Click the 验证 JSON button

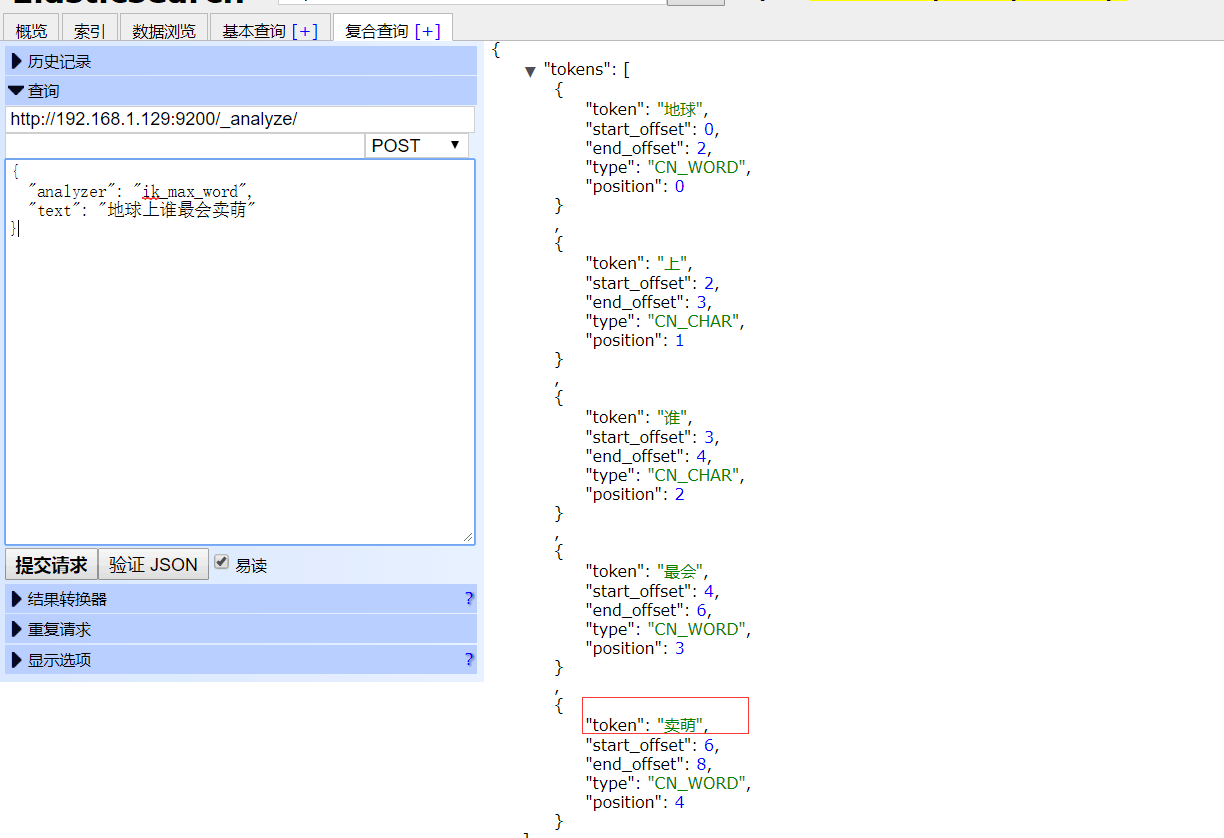(153, 565)
